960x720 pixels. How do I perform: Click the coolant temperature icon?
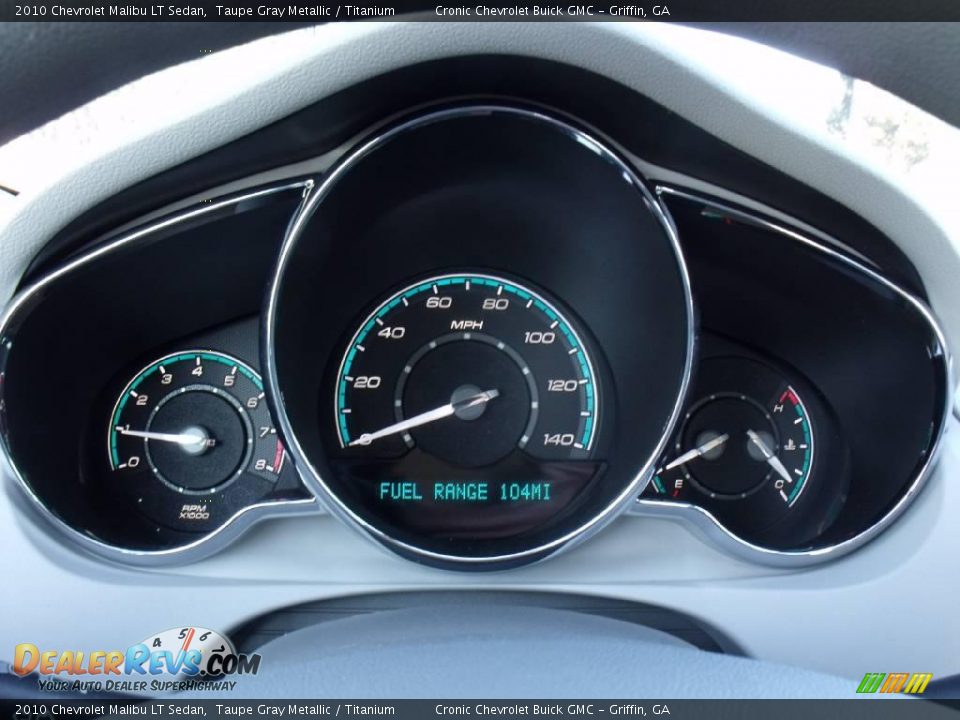coord(790,444)
